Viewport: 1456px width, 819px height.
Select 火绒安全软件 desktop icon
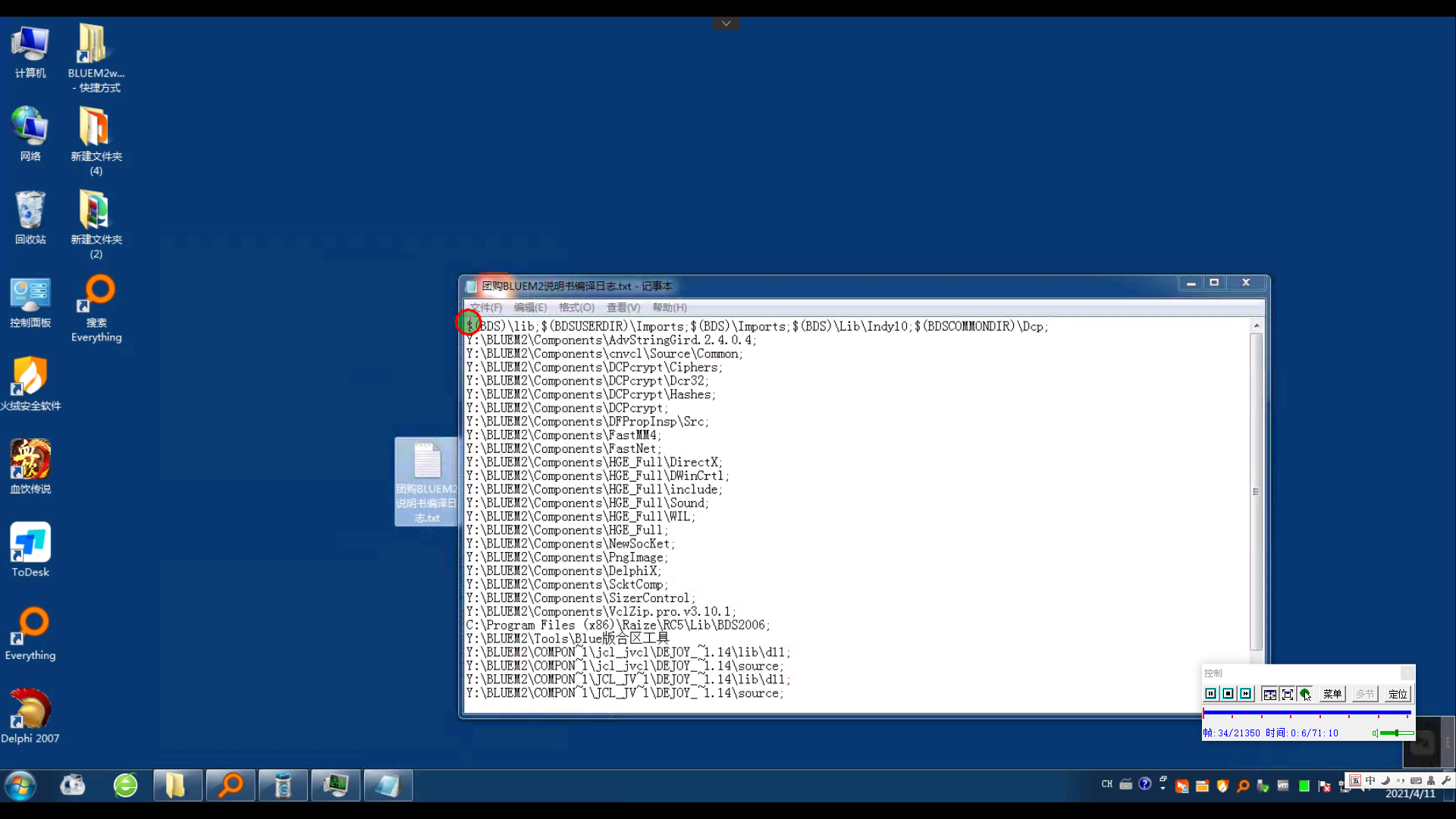tap(30, 384)
